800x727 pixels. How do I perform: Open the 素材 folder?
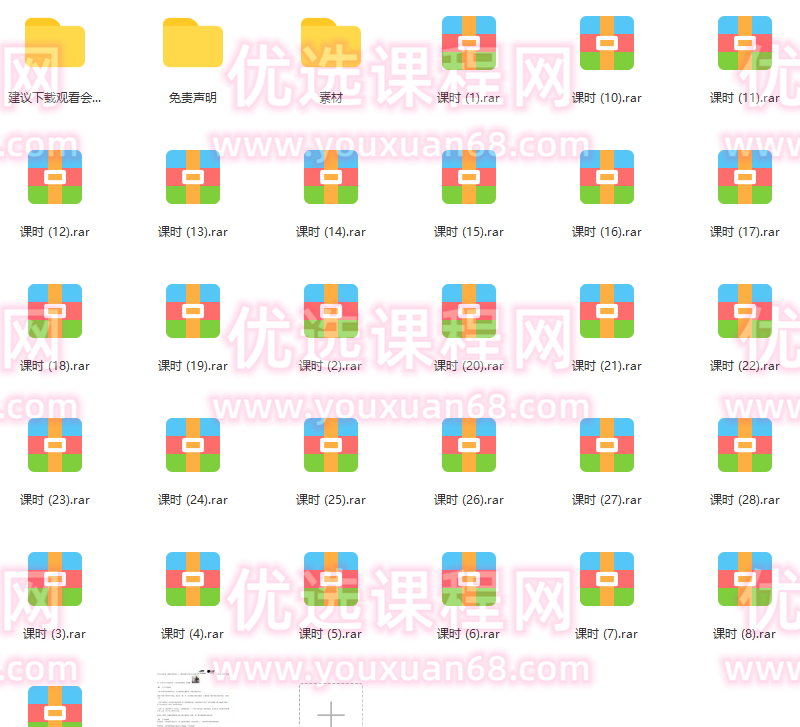pos(331,44)
